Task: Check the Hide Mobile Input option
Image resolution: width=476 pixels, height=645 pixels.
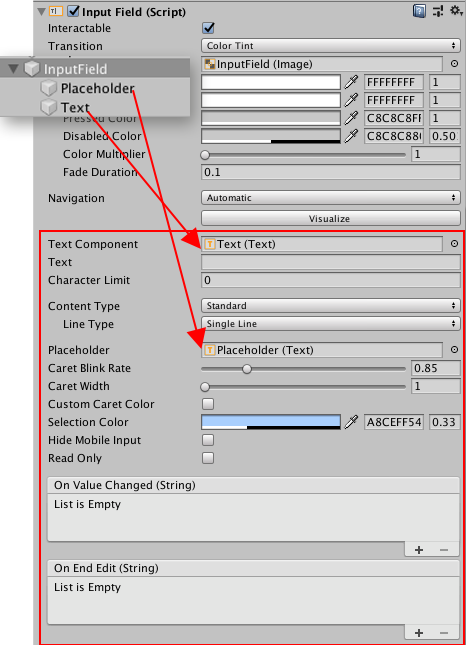Action: pyautogui.click(x=208, y=440)
